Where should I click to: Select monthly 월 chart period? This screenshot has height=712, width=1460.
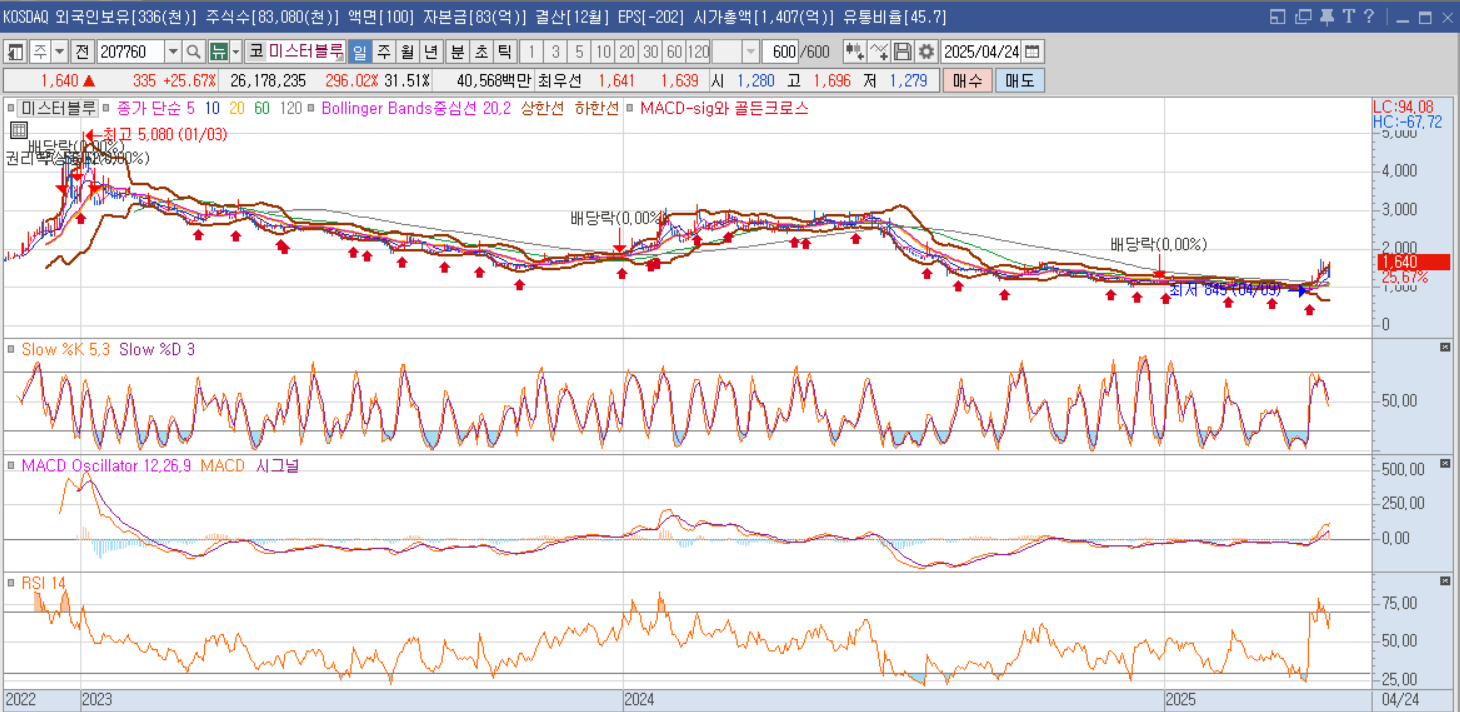[x=408, y=52]
